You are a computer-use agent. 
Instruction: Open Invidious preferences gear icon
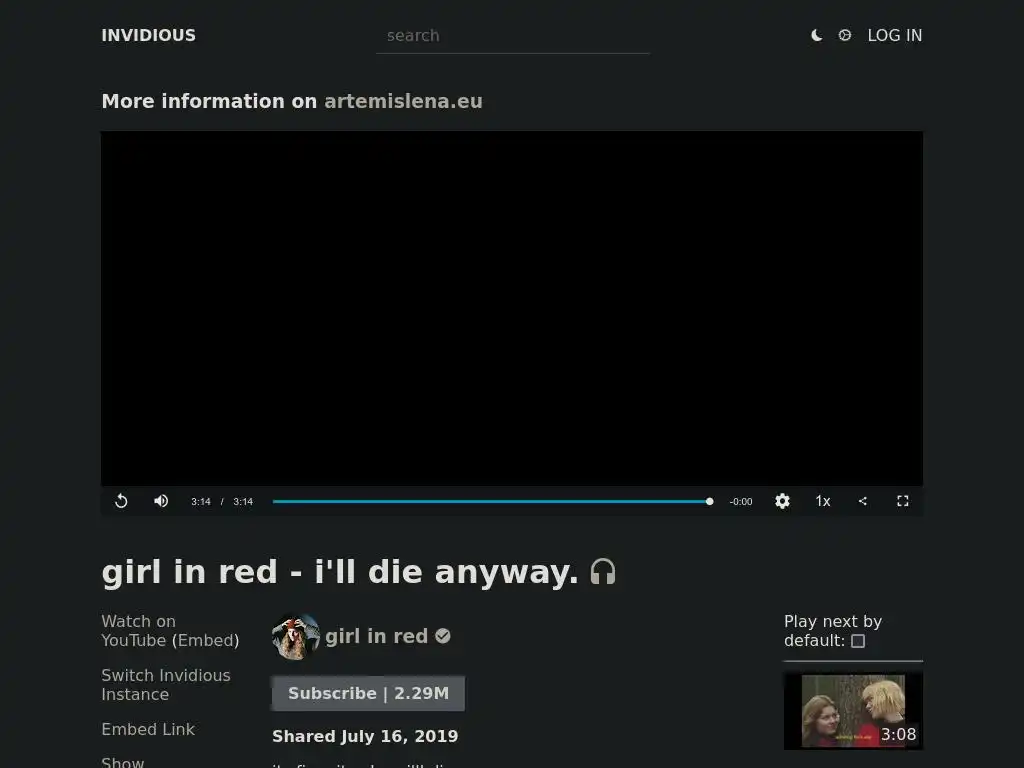(844, 35)
